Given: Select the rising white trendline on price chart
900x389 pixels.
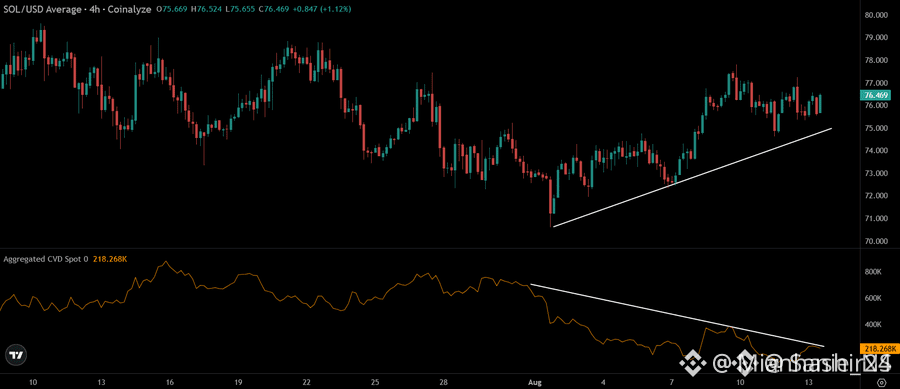Looking at the screenshot, I should point(692,177).
